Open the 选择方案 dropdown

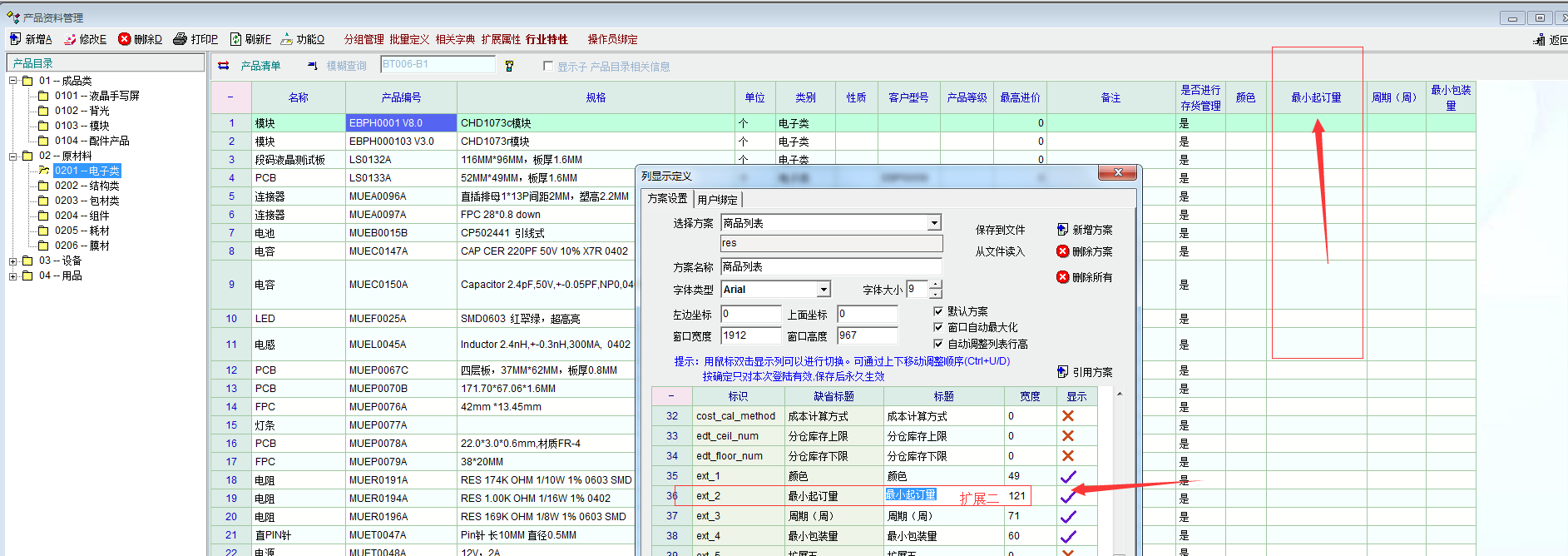point(934,223)
